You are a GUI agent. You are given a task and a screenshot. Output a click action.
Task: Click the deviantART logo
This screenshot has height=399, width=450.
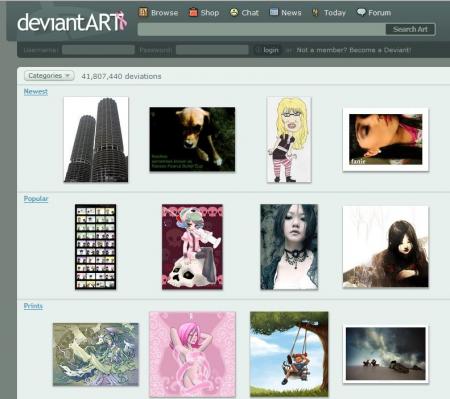point(72,22)
